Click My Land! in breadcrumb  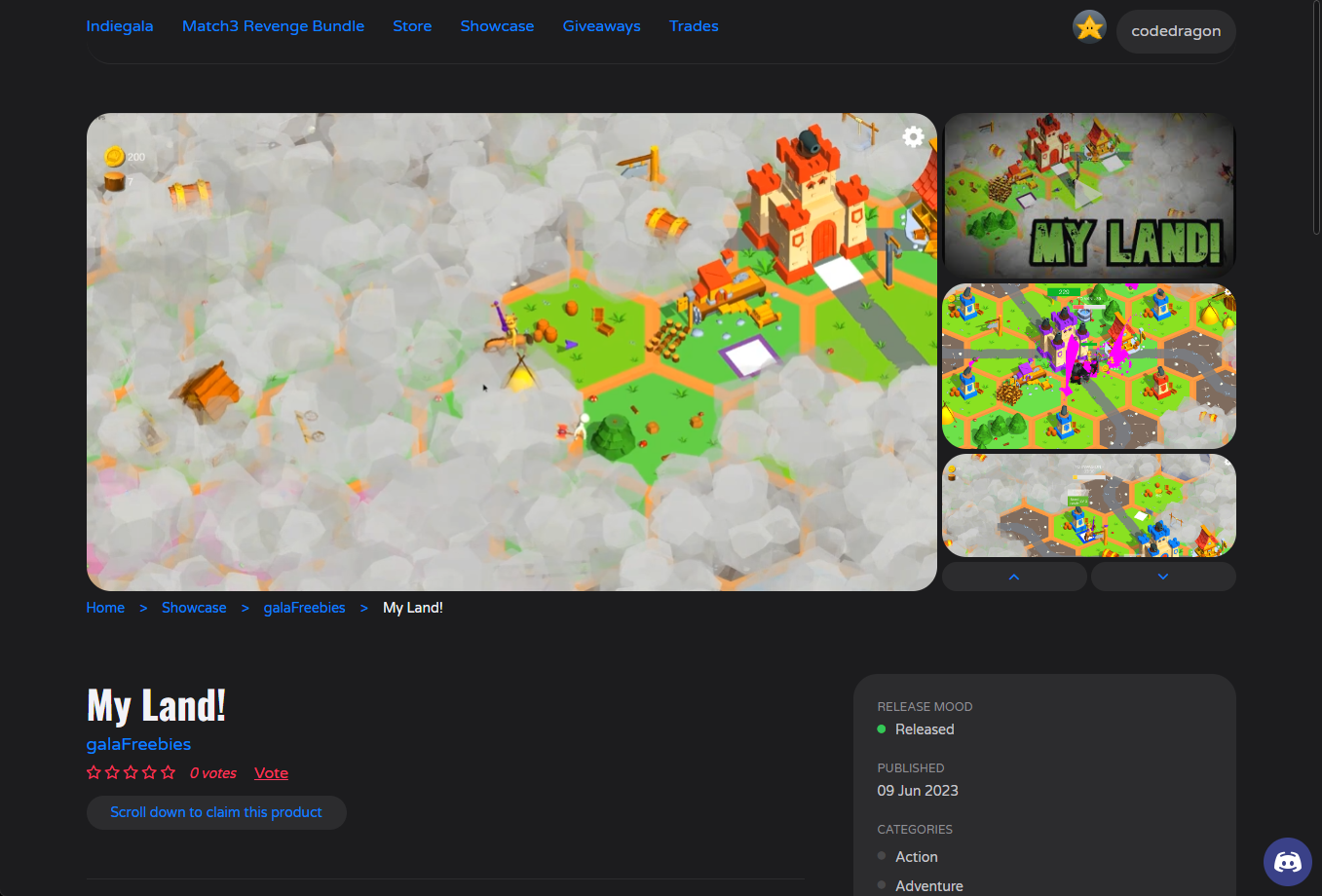point(413,608)
